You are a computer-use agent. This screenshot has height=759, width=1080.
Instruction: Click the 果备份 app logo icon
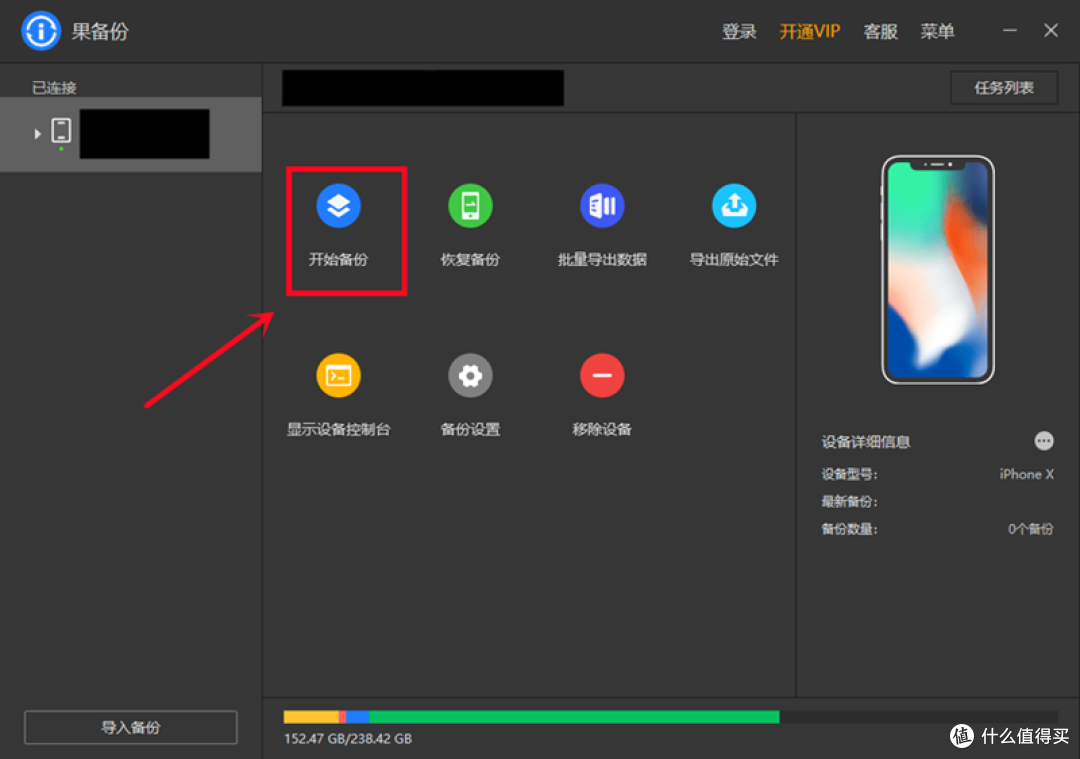click(x=41, y=31)
